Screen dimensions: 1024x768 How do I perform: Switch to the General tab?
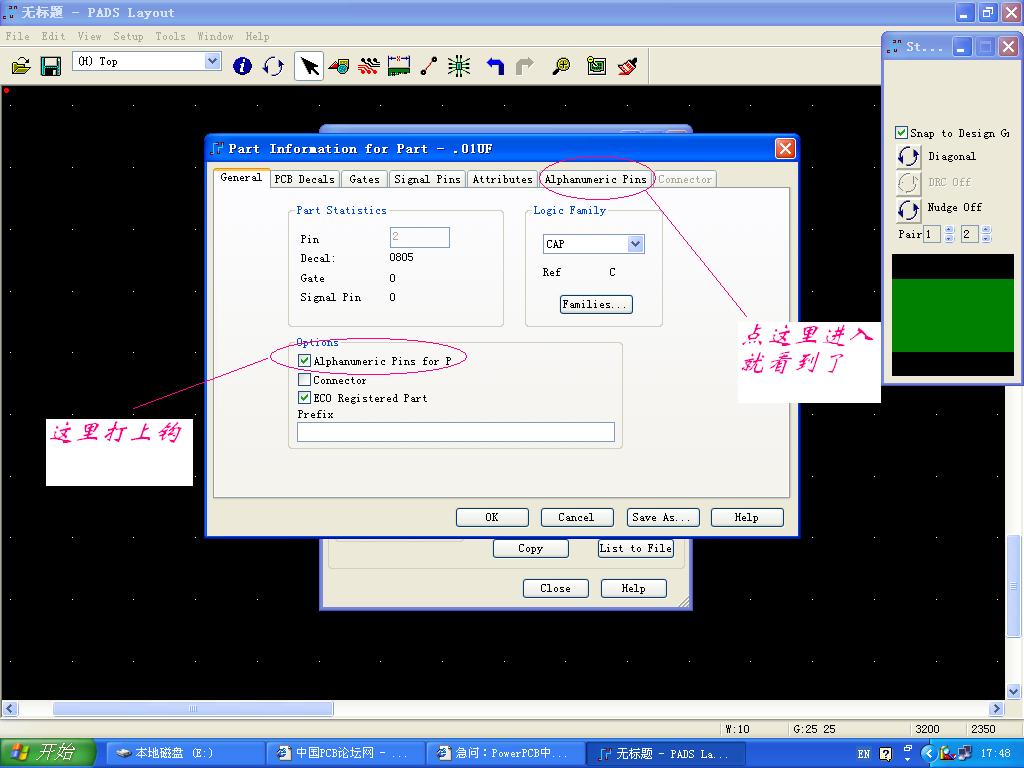point(241,177)
